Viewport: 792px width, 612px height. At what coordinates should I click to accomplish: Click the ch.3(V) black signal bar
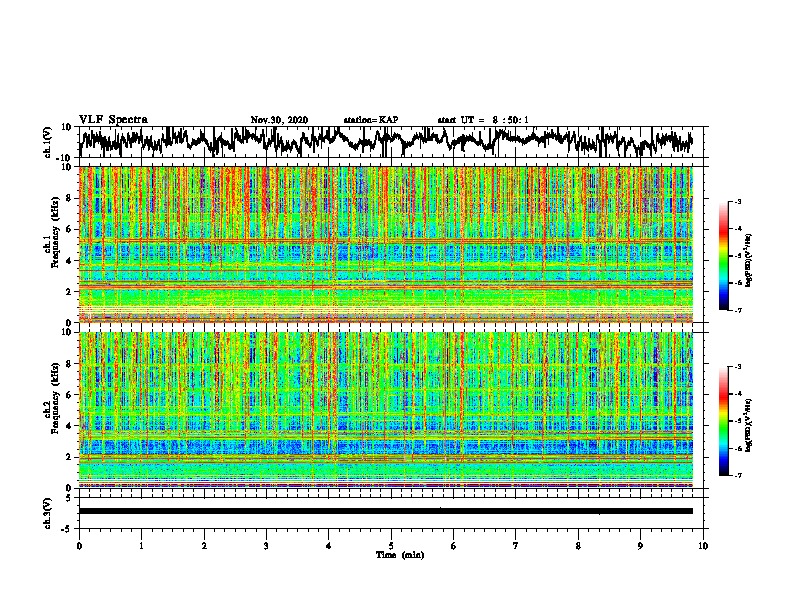(x=386, y=511)
